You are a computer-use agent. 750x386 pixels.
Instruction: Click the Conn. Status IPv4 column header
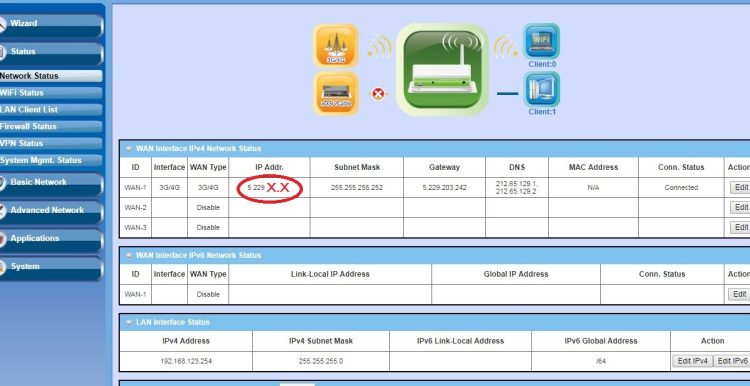coord(681,167)
